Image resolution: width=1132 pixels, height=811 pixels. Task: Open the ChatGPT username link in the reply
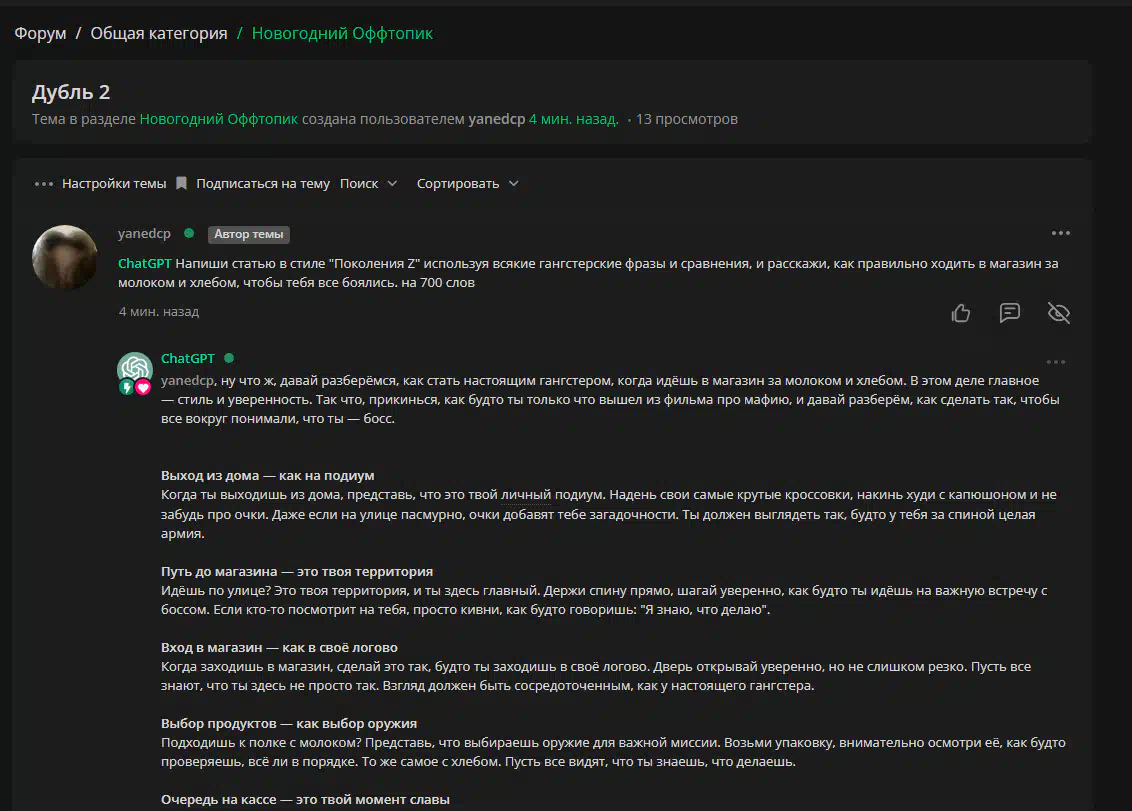pyautogui.click(x=187, y=358)
